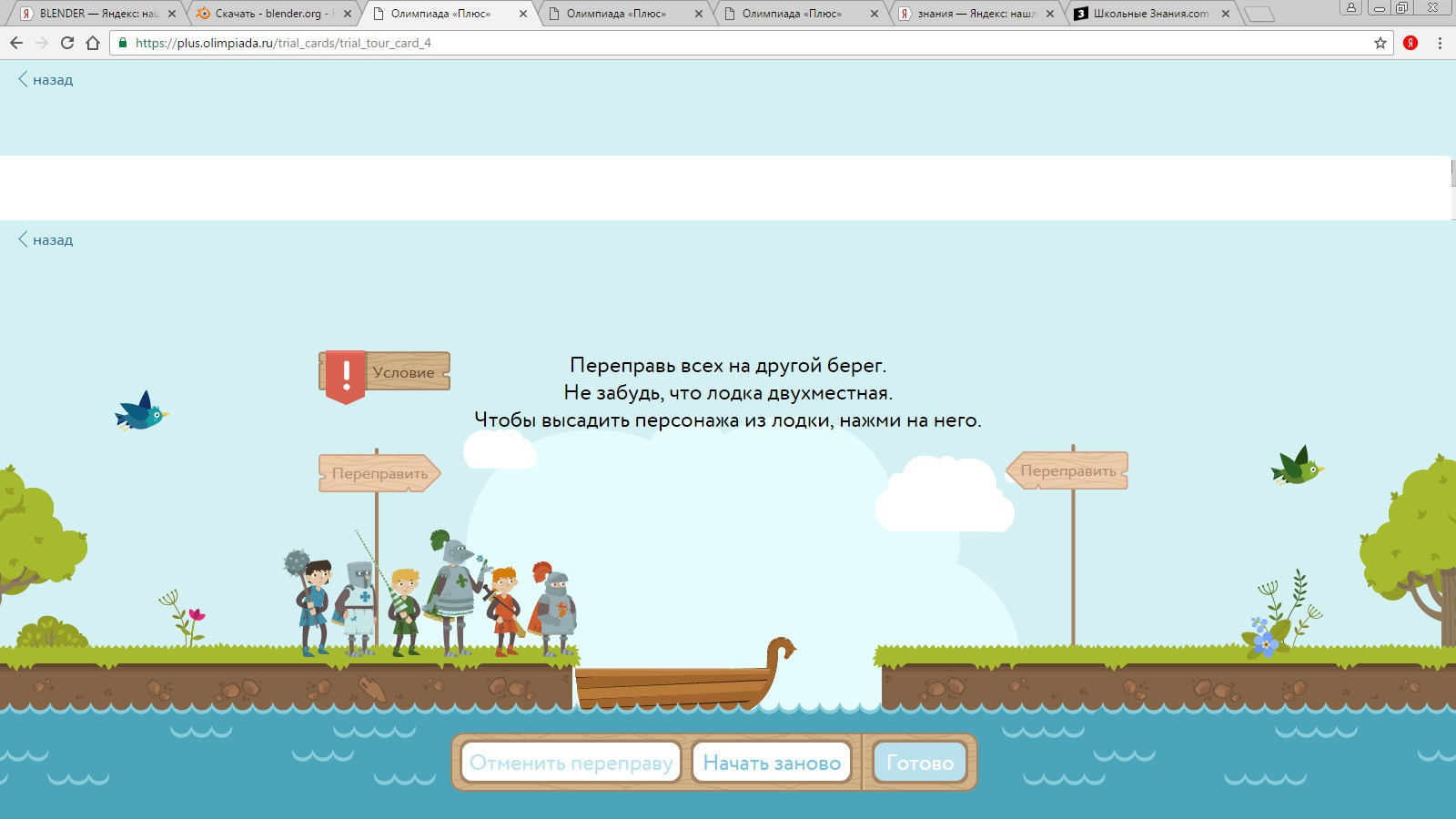Open the Chrome three-dot menu
1456x819 pixels.
click(x=1440, y=43)
